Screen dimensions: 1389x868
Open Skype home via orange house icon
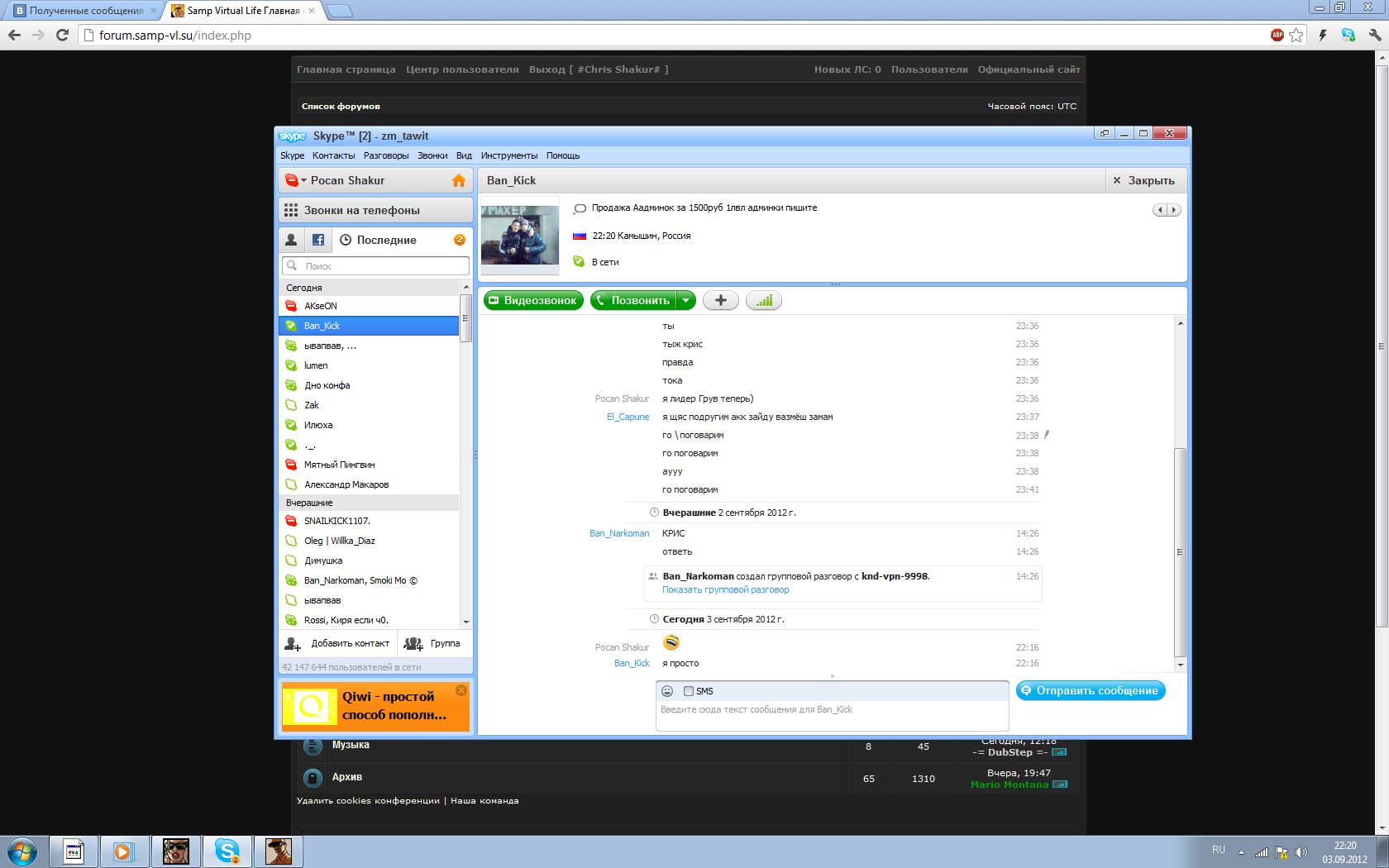pyautogui.click(x=459, y=180)
